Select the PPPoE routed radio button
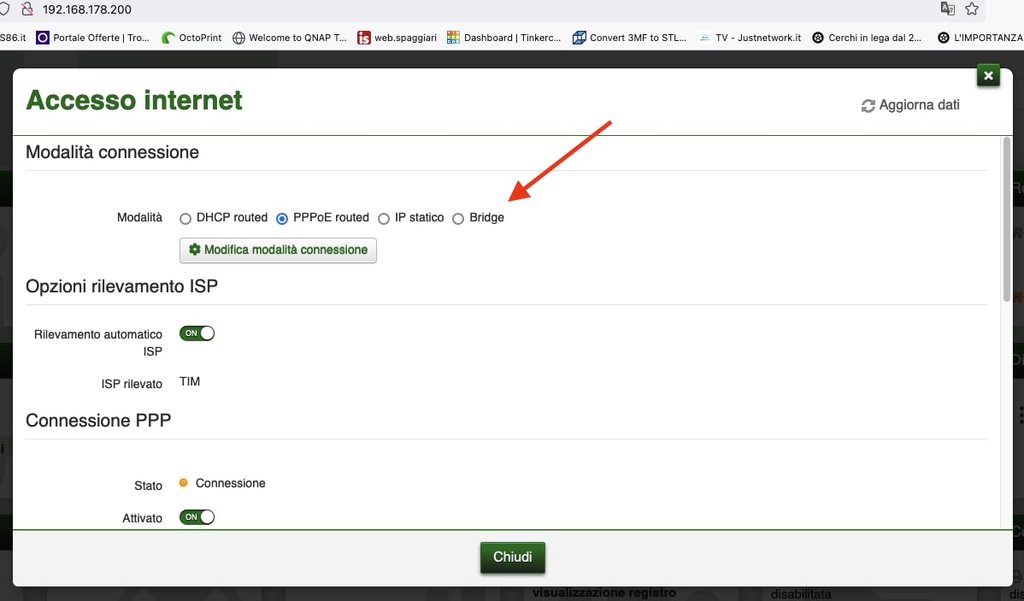The width and height of the screenshot is (1024, 601). tap(282, 219)
